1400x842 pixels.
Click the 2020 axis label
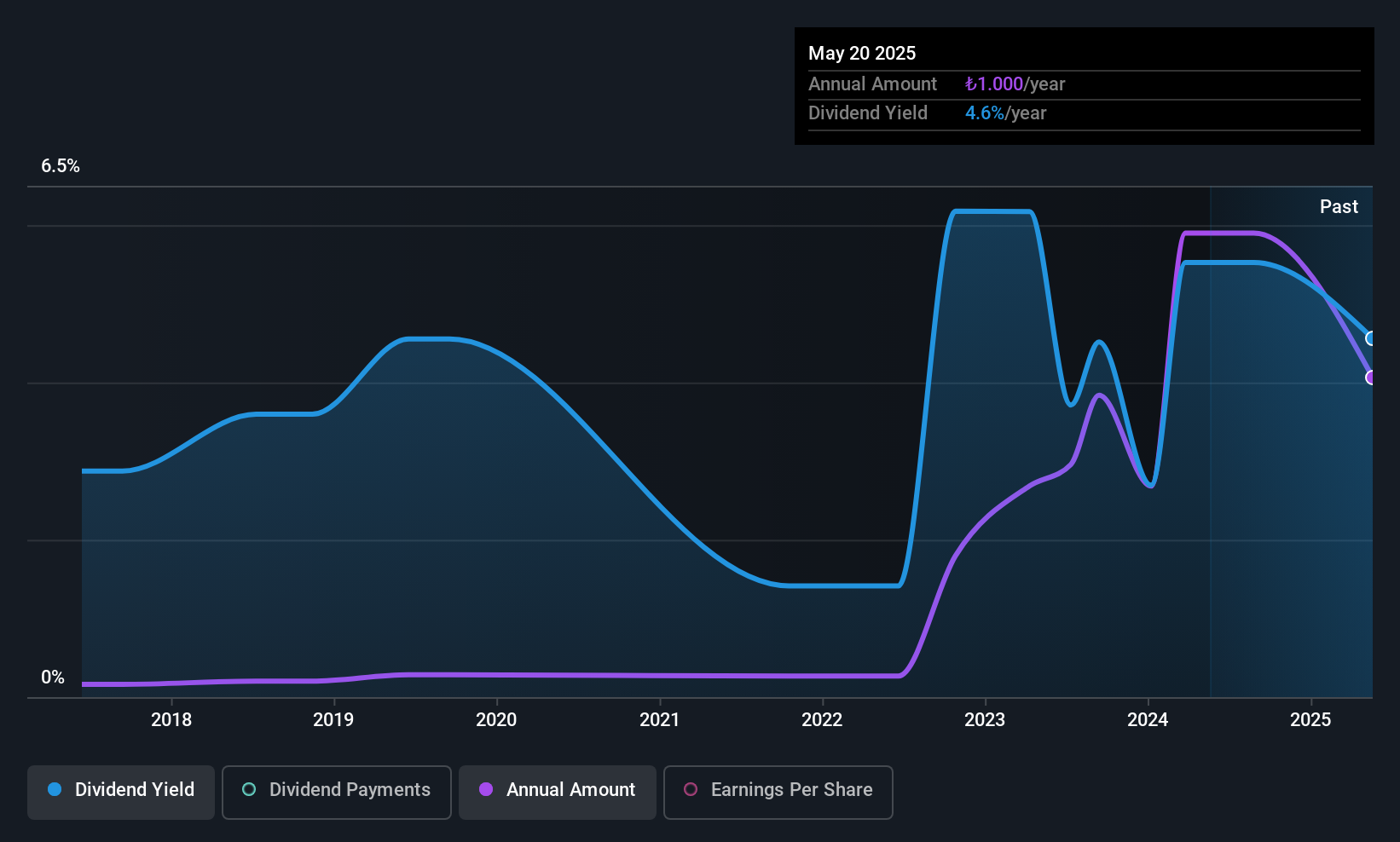tap(496, 719)
